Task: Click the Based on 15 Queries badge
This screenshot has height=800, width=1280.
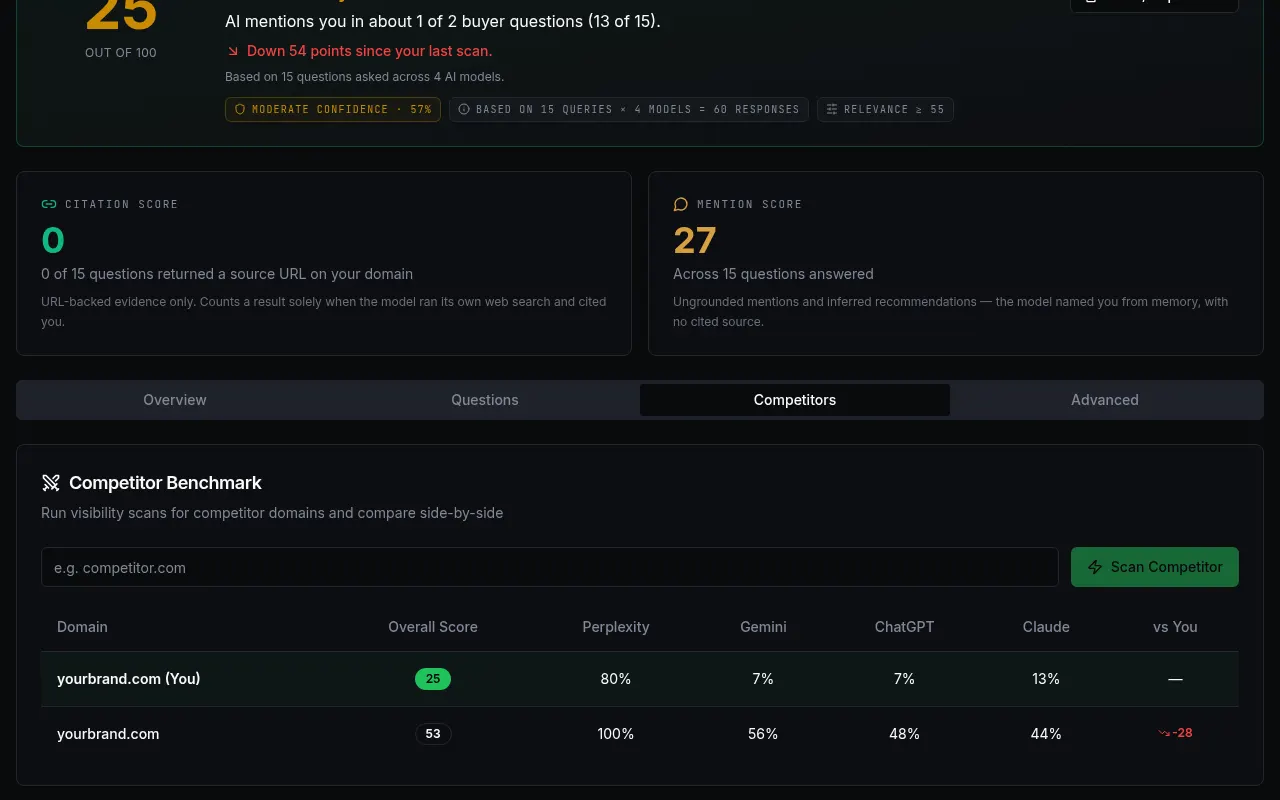Action: 629,109
